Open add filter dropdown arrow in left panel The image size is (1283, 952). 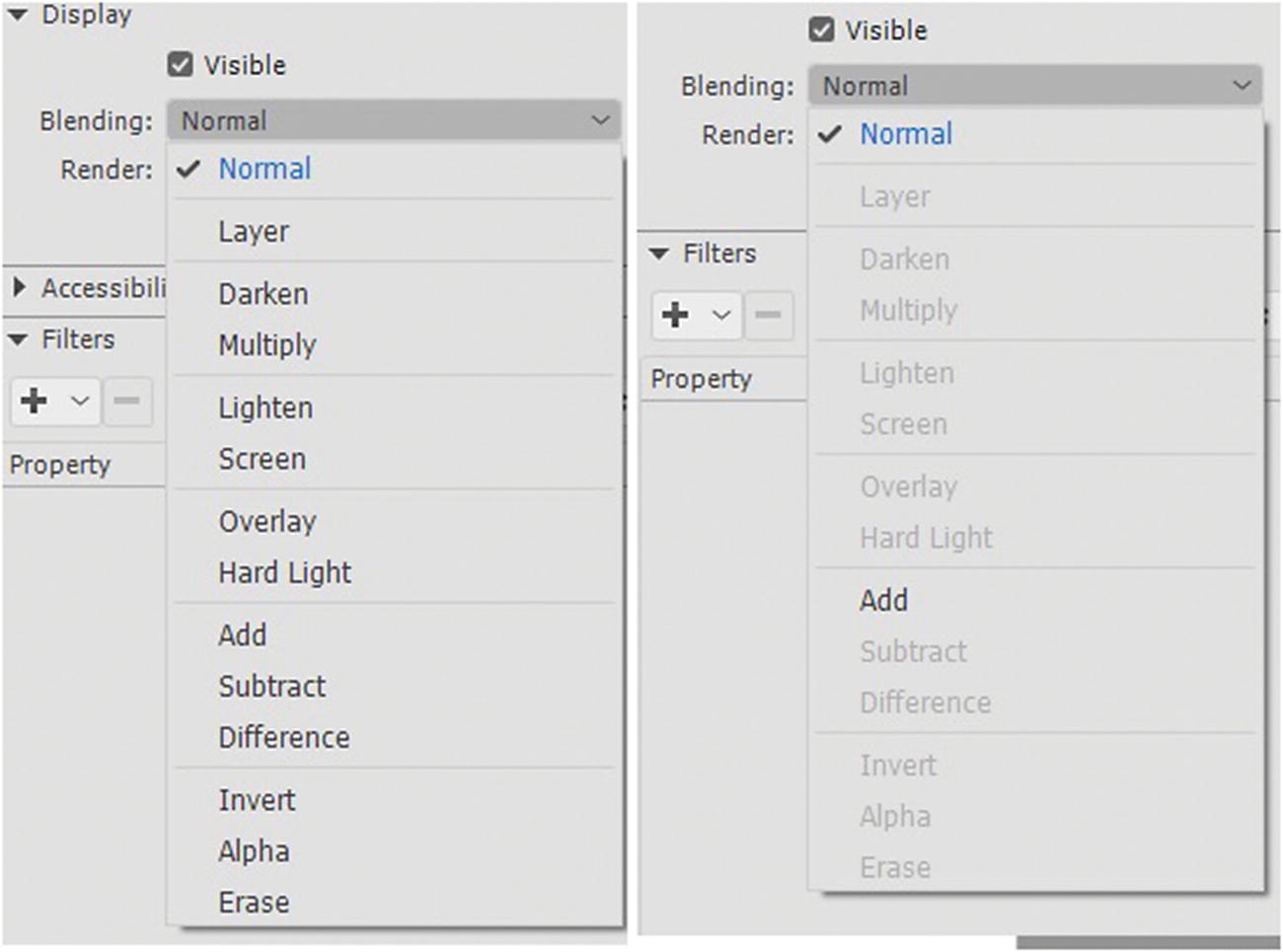point(80,401)
